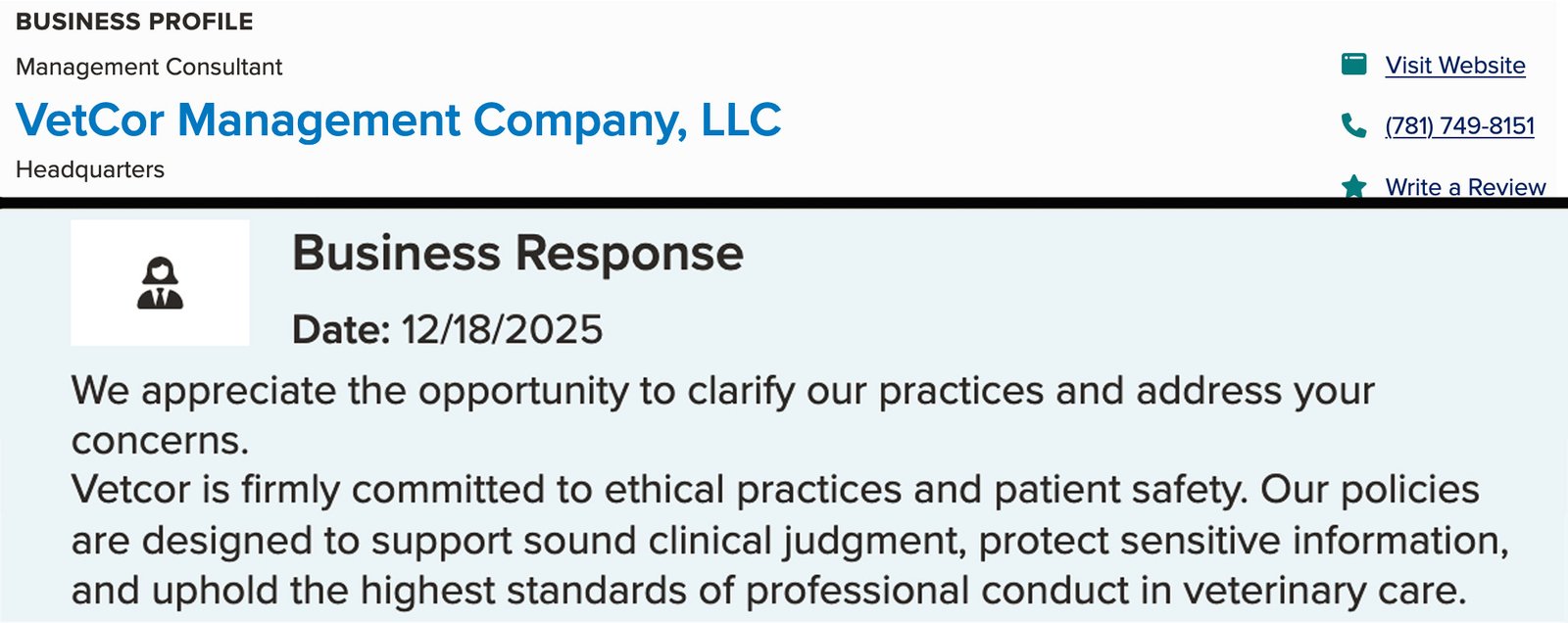The width and height of the screenshot is (1568, 623).
Task: Open the Write a Review link
Action: coord(1464,186)
